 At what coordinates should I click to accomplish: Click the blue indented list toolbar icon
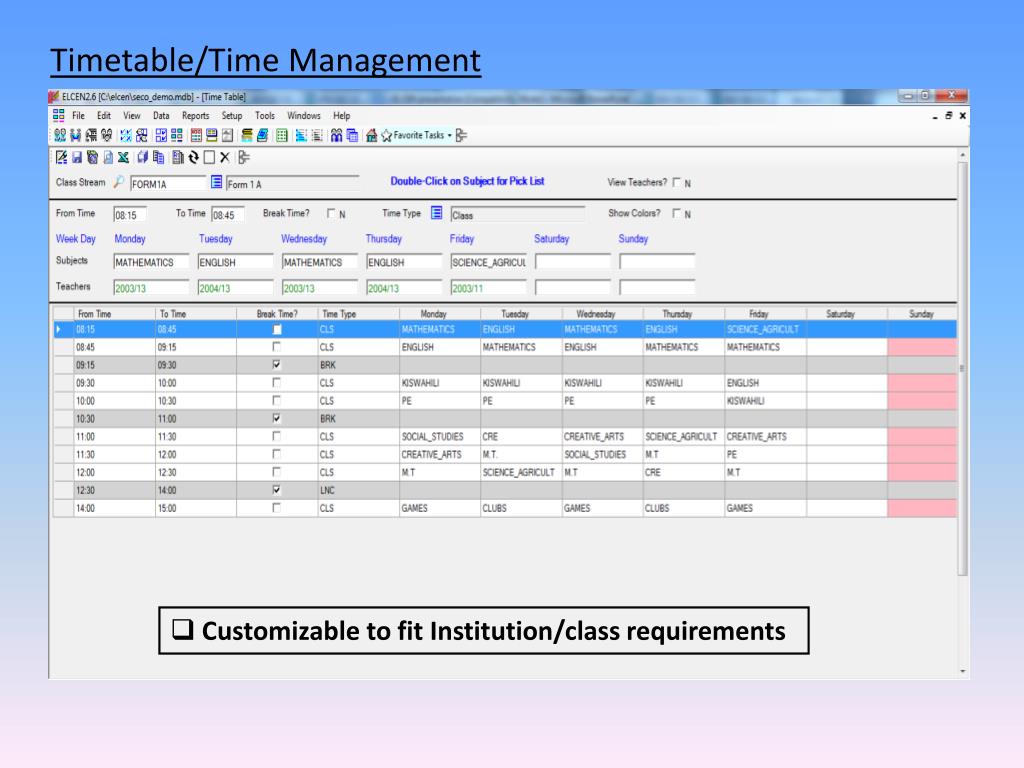point(300,135)
